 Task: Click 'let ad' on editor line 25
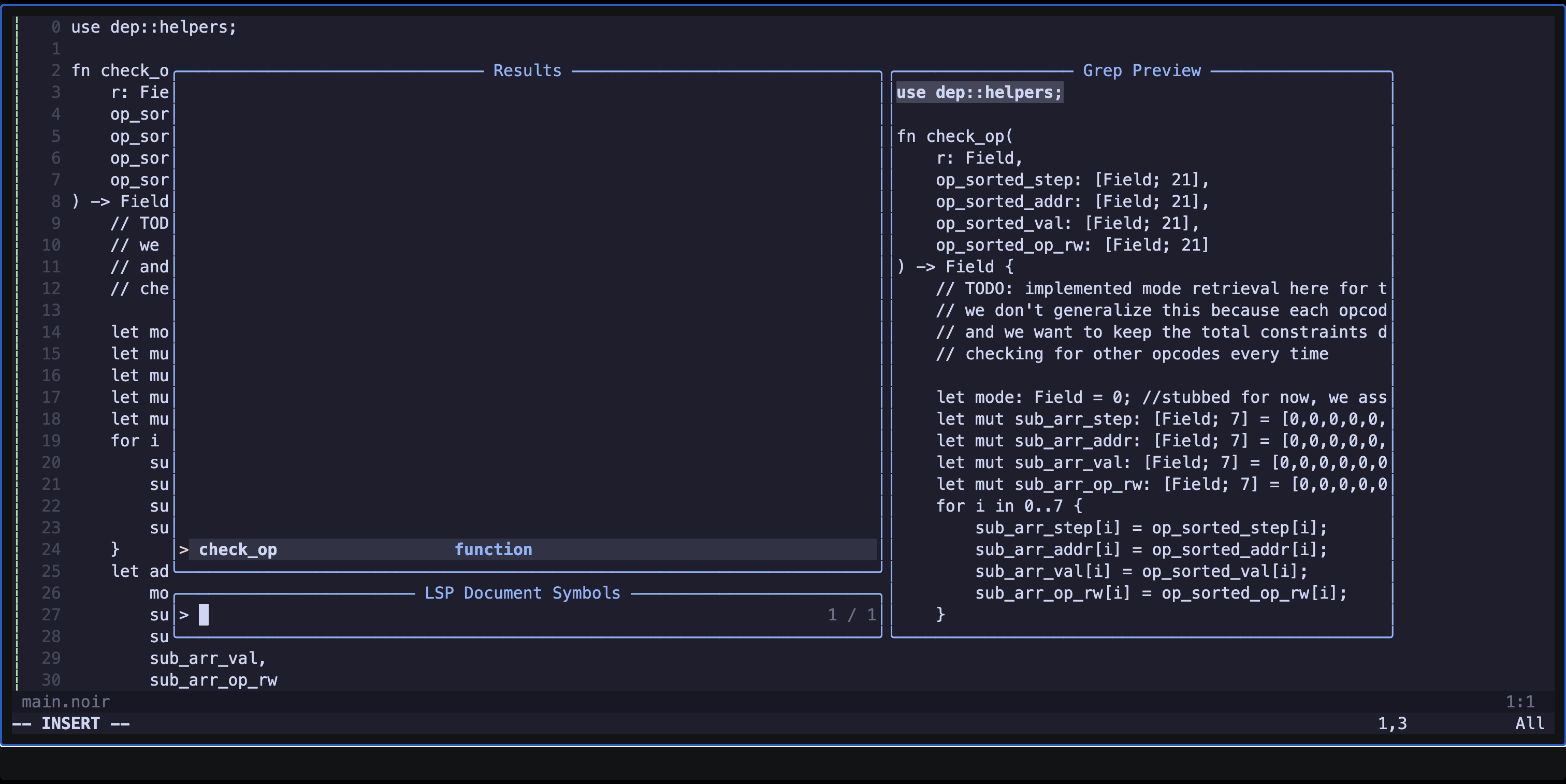(139, 572)
